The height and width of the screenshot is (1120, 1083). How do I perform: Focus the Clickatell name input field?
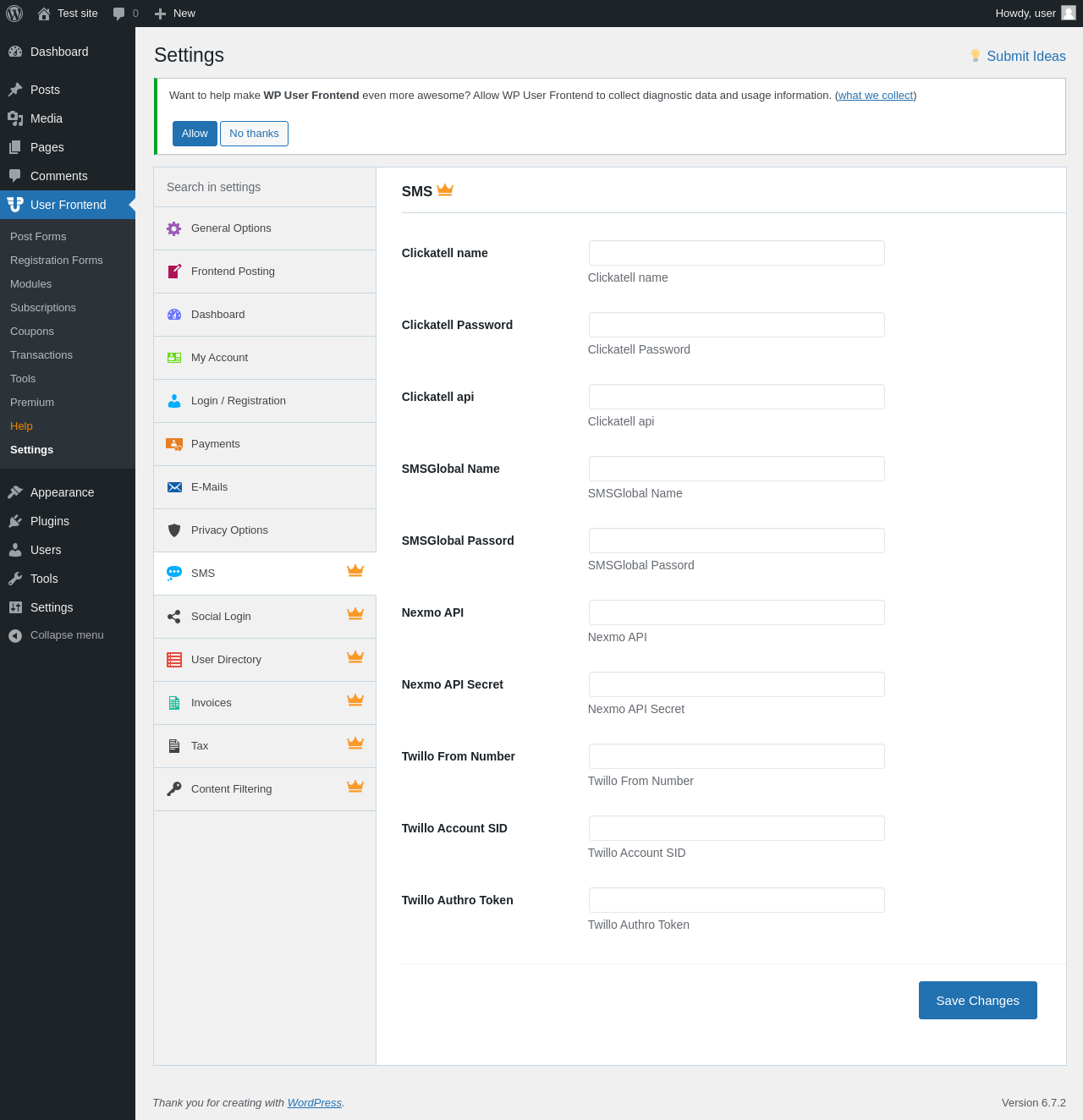point(737,253)
